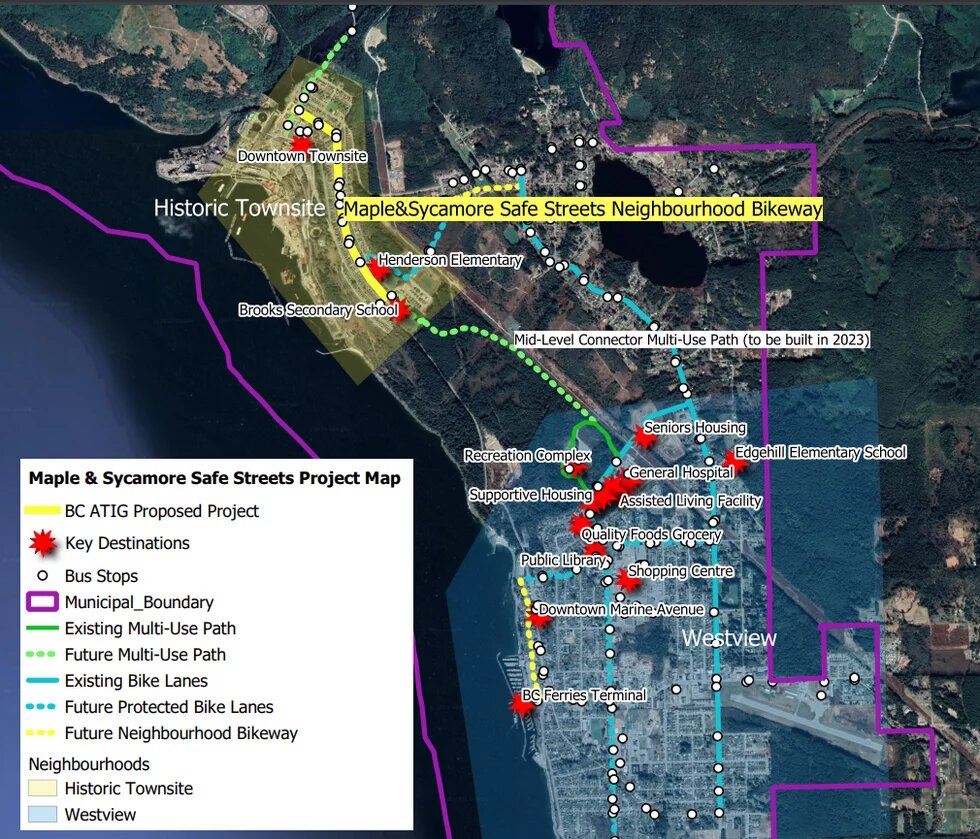Click the Downtown Townsite red star marker
980x839 pixels.
(x=300, y=144)
